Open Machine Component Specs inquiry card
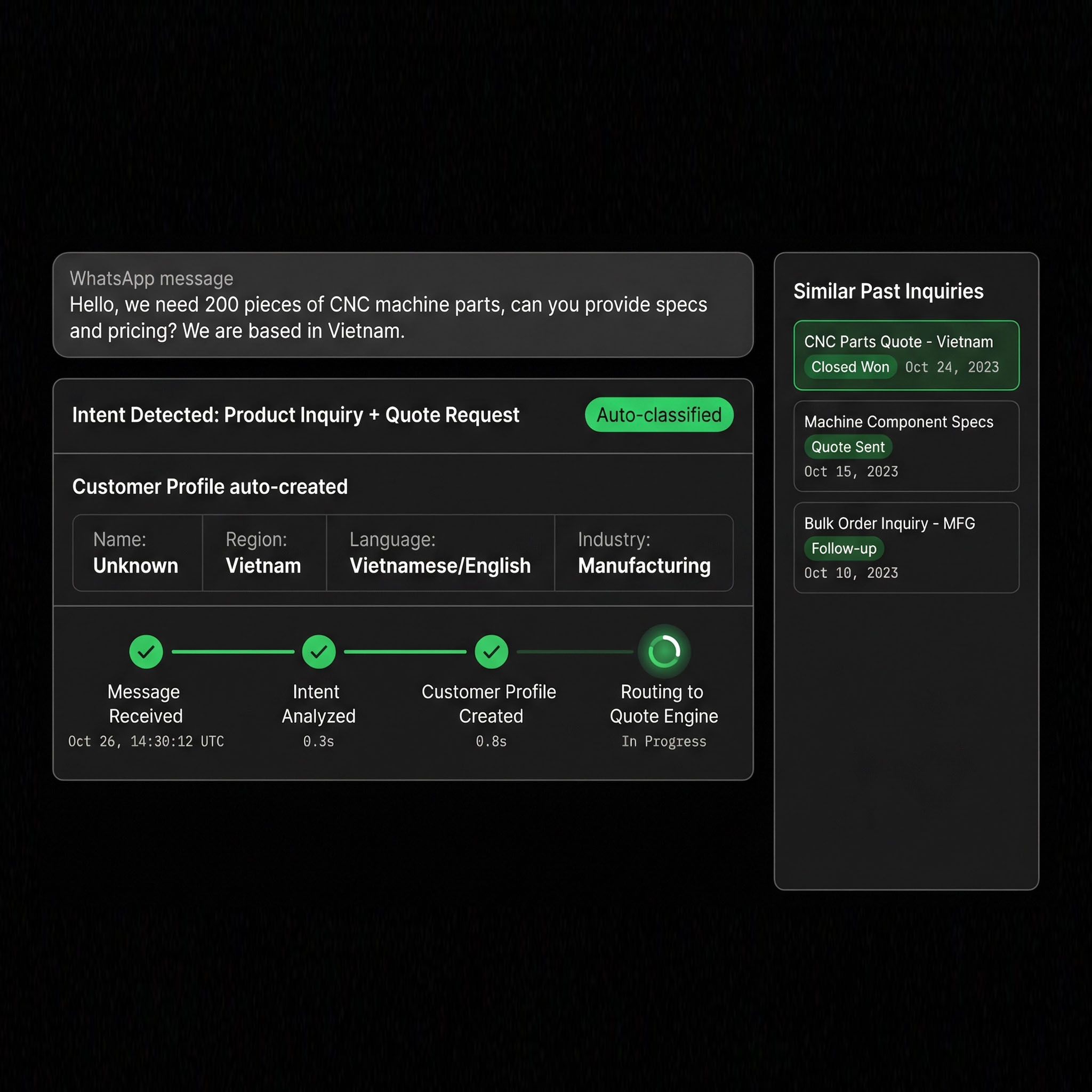 [x=898, y=422]
